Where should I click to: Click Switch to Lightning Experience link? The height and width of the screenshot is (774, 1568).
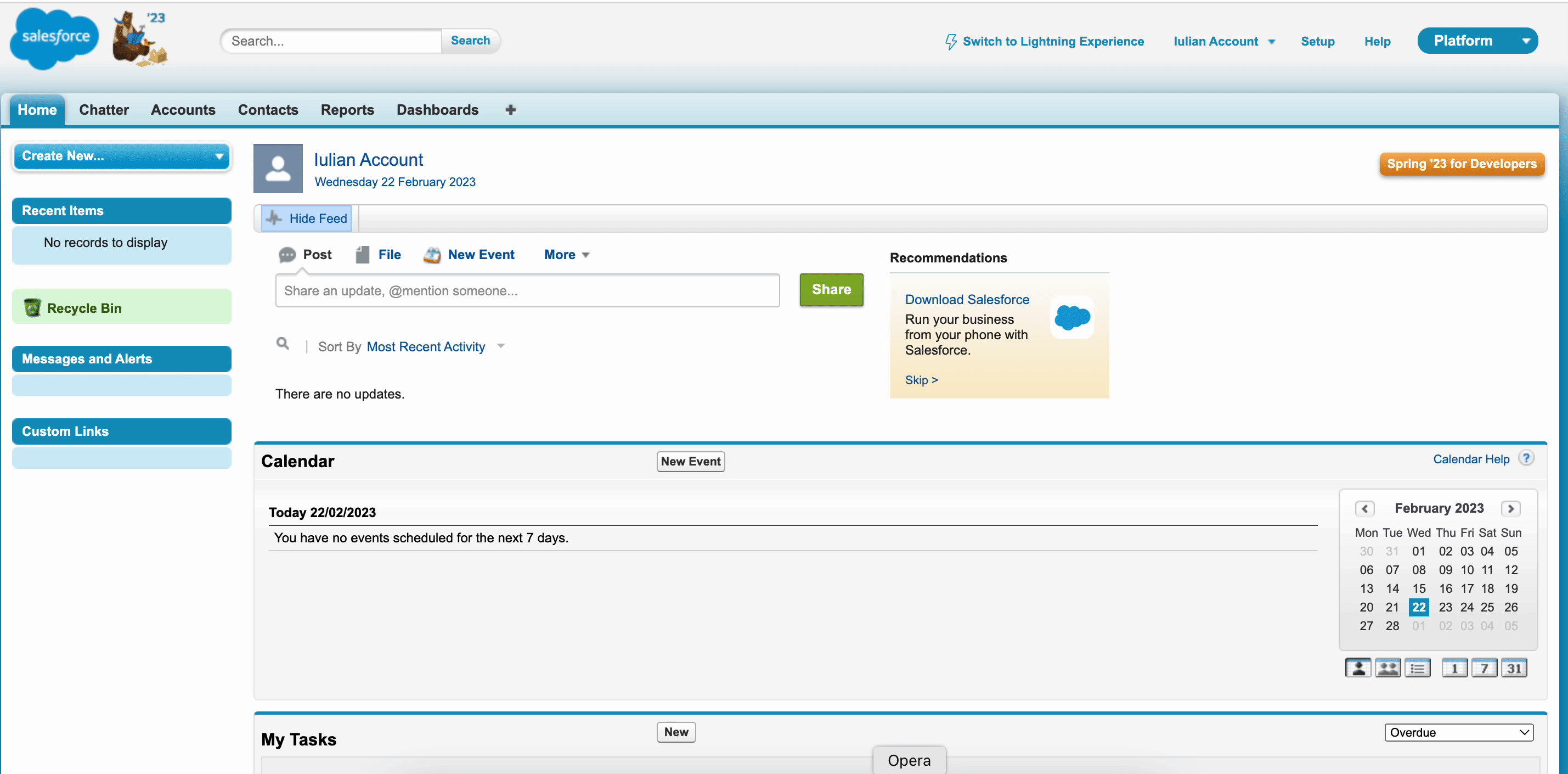pyautogui.click(x=1053, y=41)
